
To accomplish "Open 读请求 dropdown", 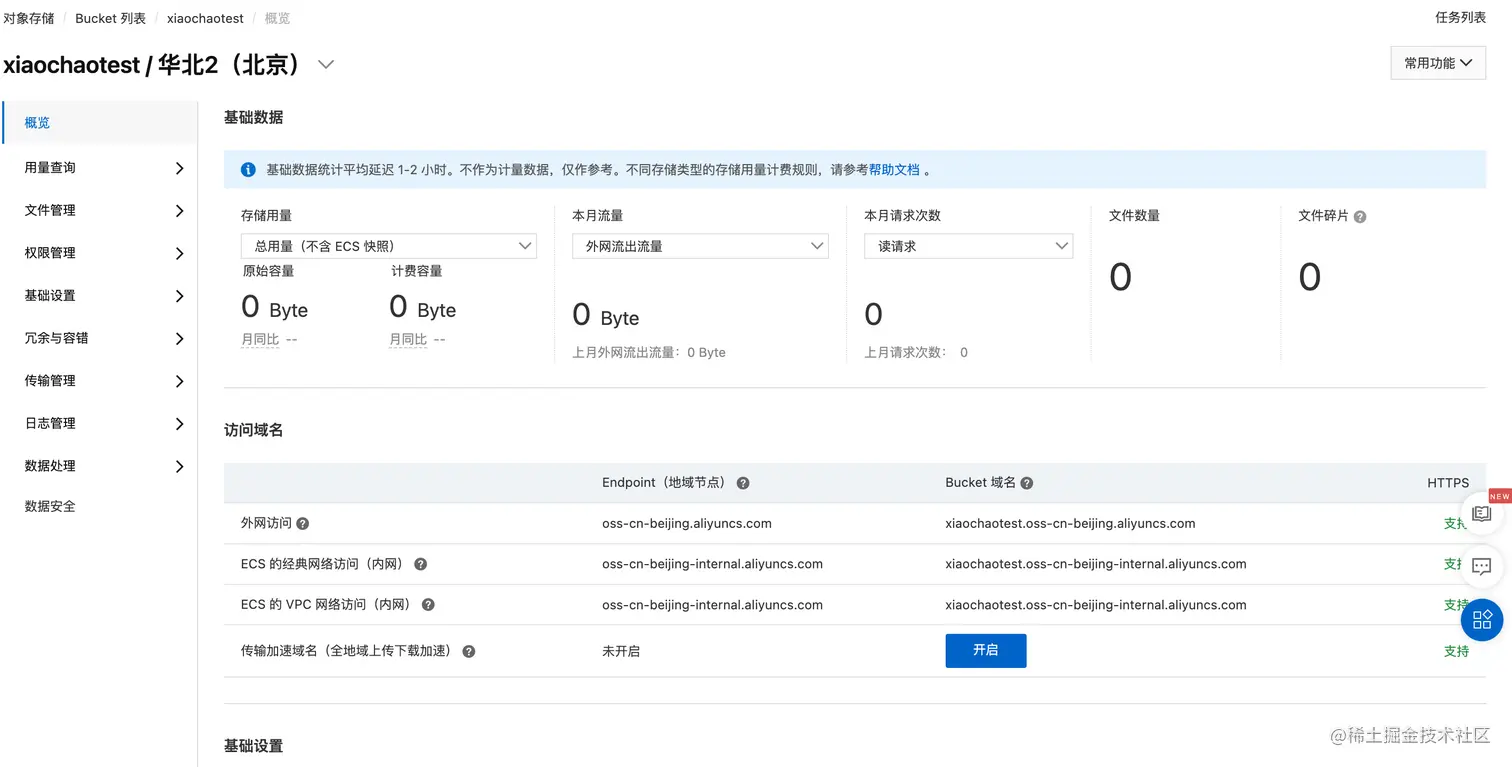I will point(968,246).
